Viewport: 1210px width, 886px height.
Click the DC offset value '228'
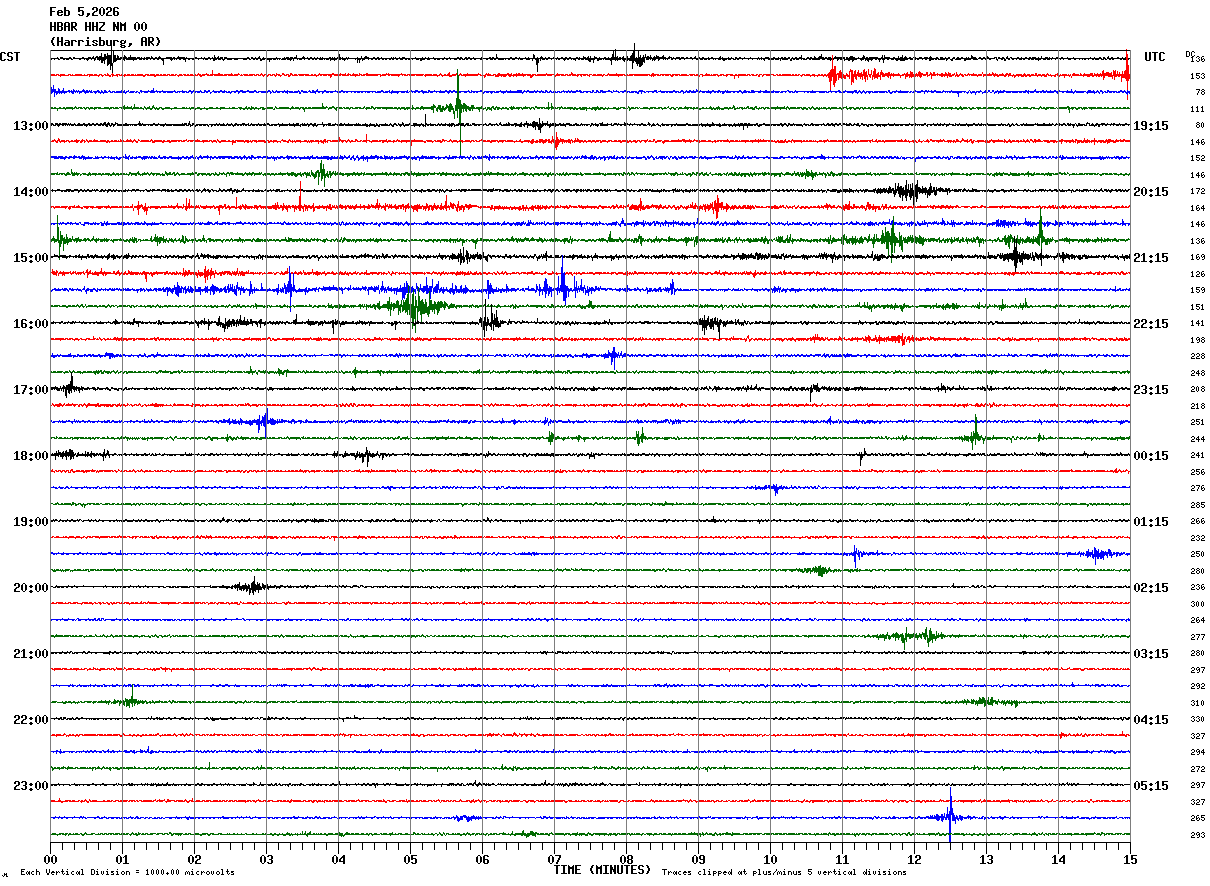point(1197,357)
